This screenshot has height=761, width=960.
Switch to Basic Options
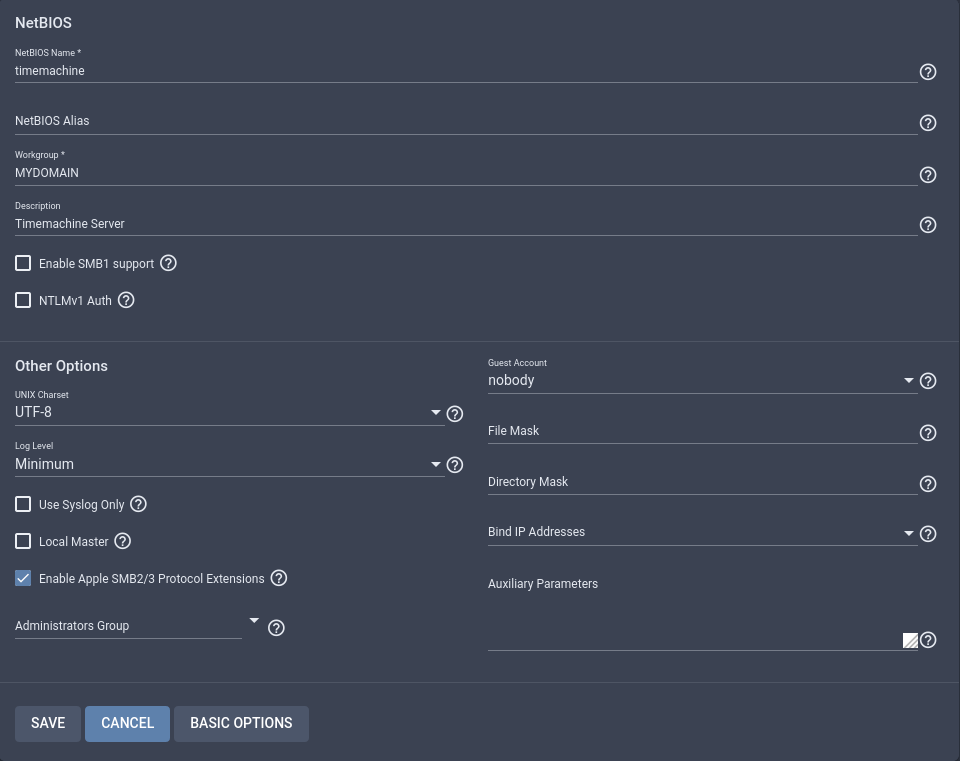click(x=241, y=723)
